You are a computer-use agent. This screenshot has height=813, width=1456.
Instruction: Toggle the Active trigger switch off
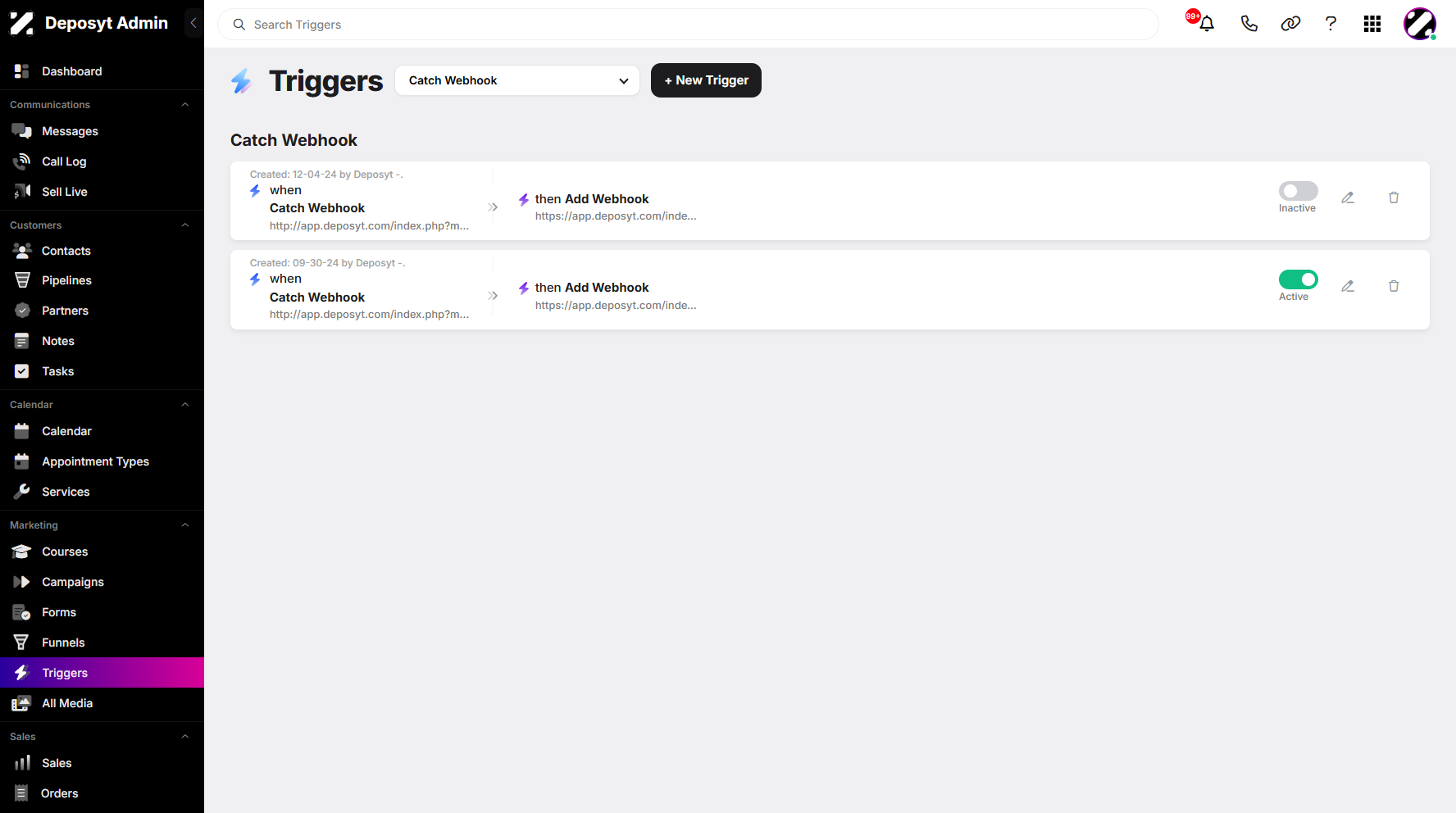(1299, 279)
